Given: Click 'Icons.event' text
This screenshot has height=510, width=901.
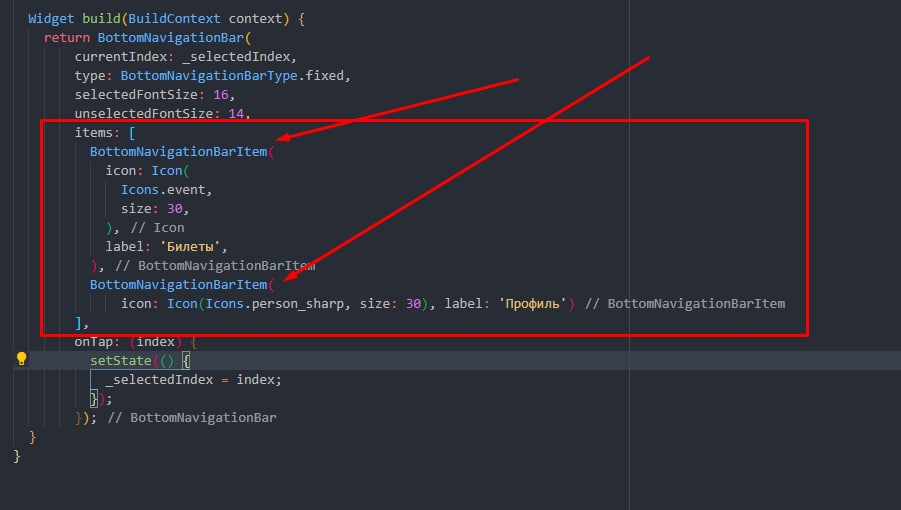Looking at the screenshot, I should coord(163,189).
